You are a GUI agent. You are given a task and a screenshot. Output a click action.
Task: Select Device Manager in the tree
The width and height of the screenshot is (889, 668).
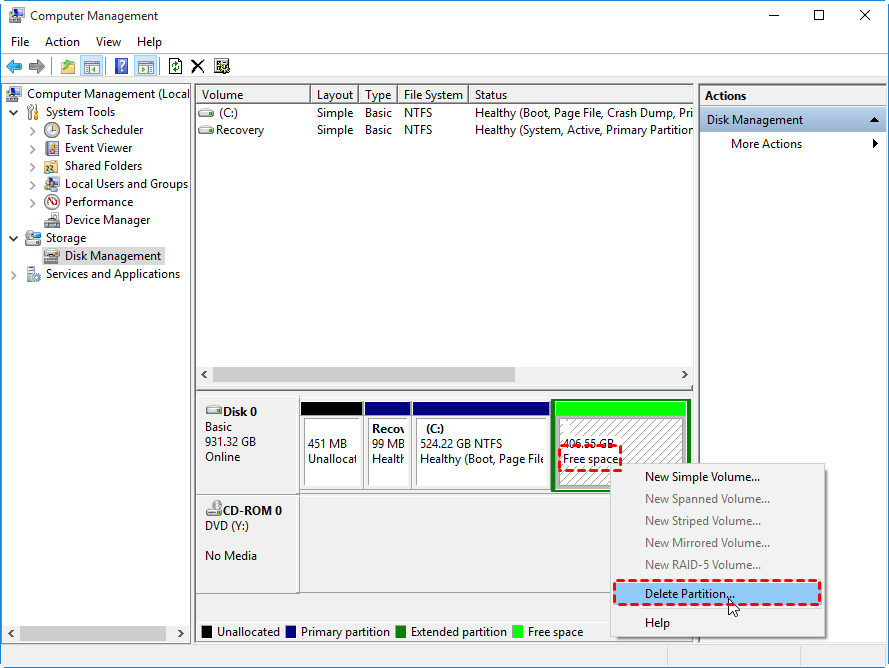107,220
